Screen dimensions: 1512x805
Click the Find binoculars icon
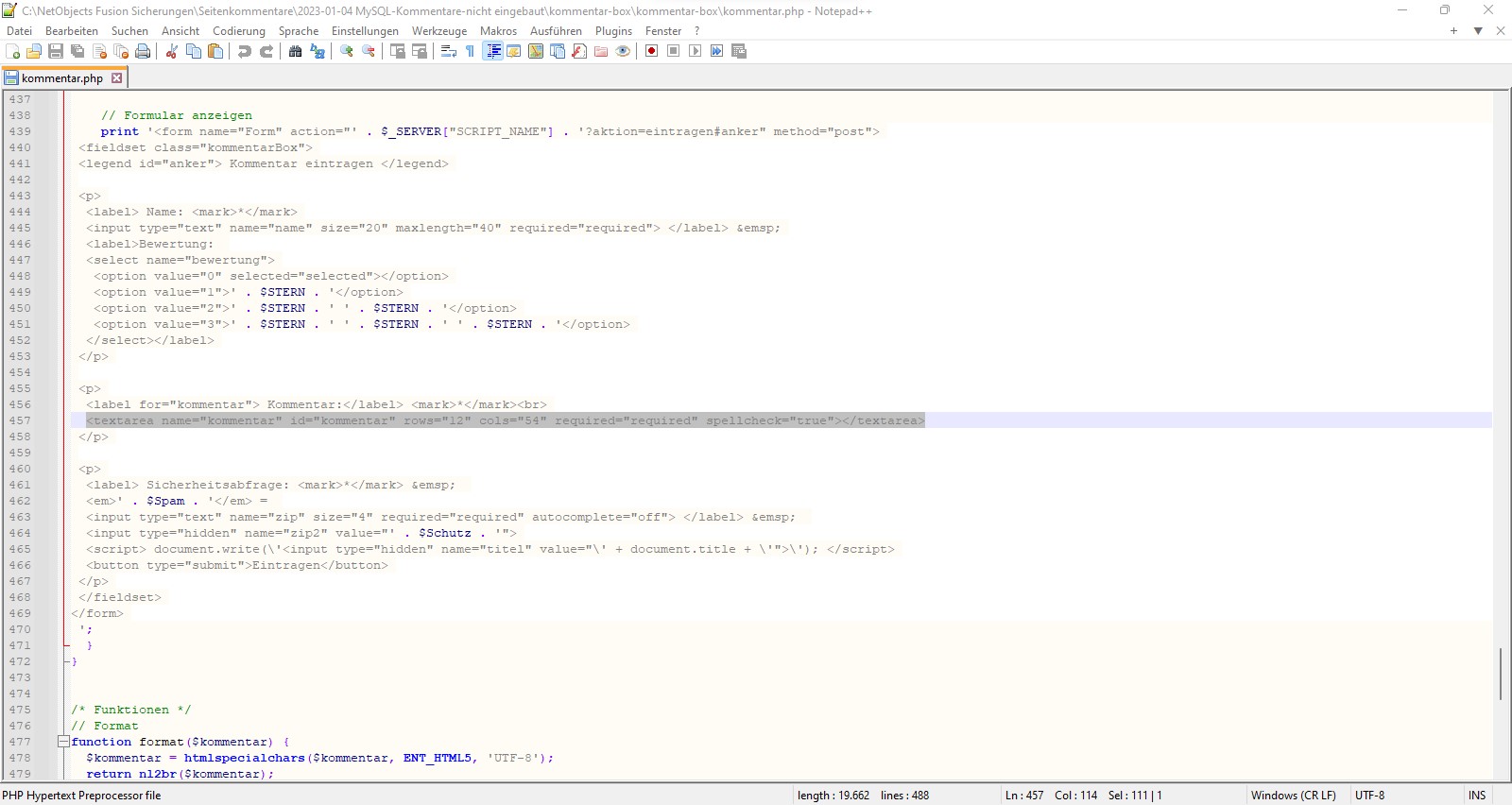pyautogui.click(x=295, y=51)
